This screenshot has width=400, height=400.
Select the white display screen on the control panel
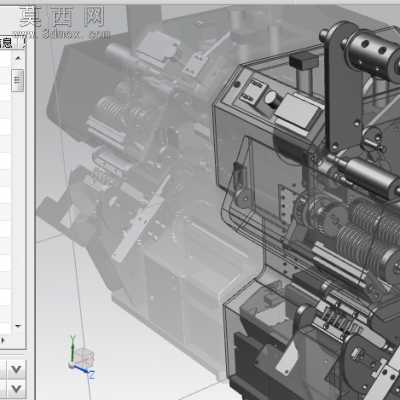click(298, 110)
